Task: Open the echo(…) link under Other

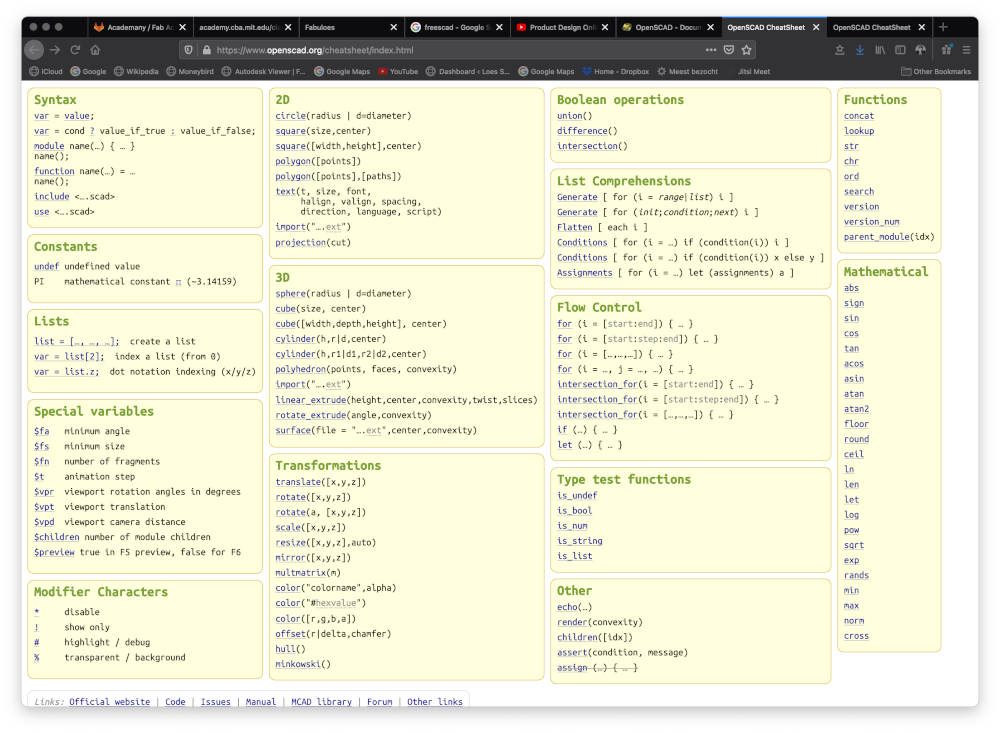Action: pos(567,607)
